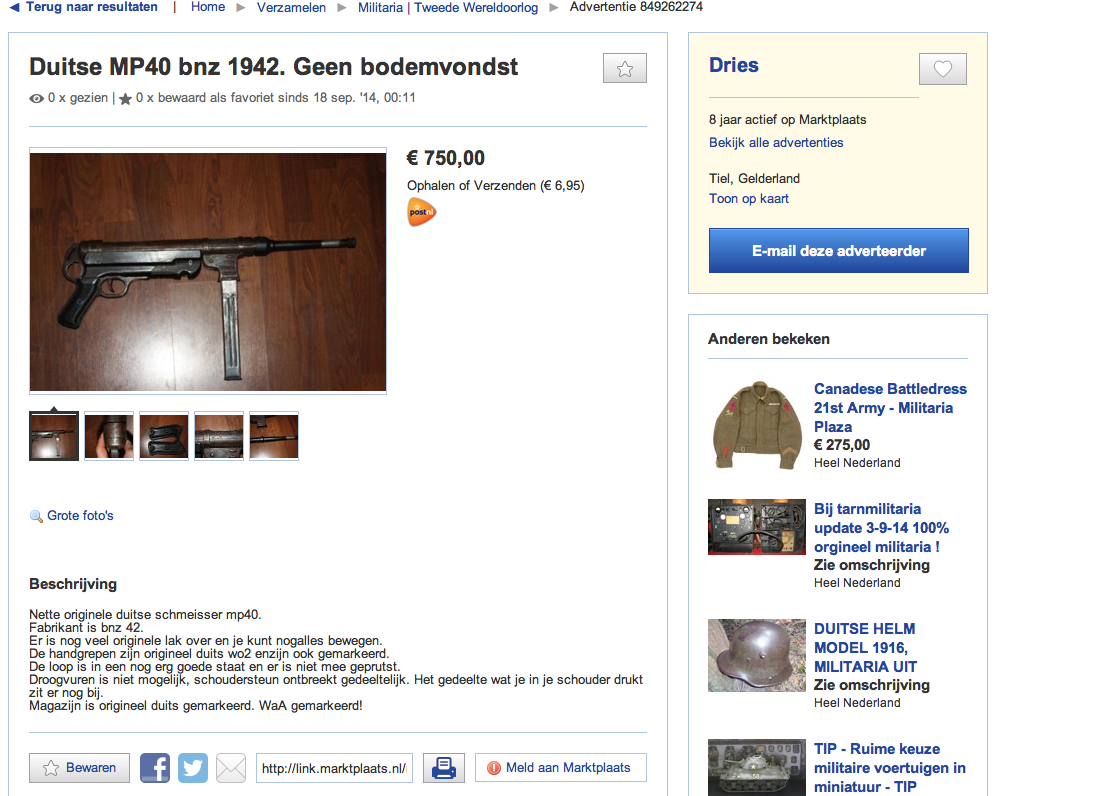The width and height of the screenshot is (1115, 796).
Task: Click Bekijk alle advertenties link
Action: point(776,142)
